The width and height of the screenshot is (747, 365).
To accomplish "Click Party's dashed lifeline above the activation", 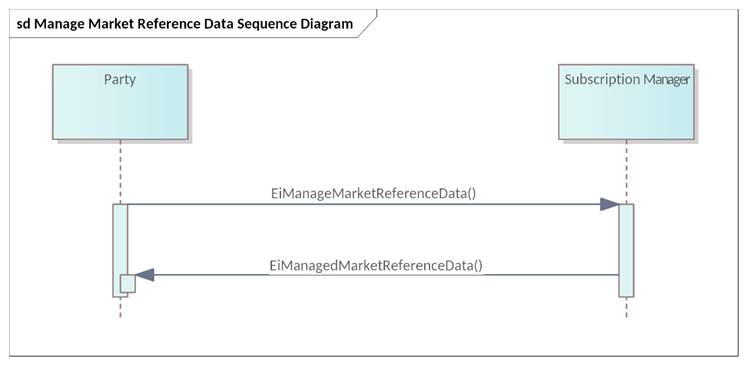I will (120, 172).
